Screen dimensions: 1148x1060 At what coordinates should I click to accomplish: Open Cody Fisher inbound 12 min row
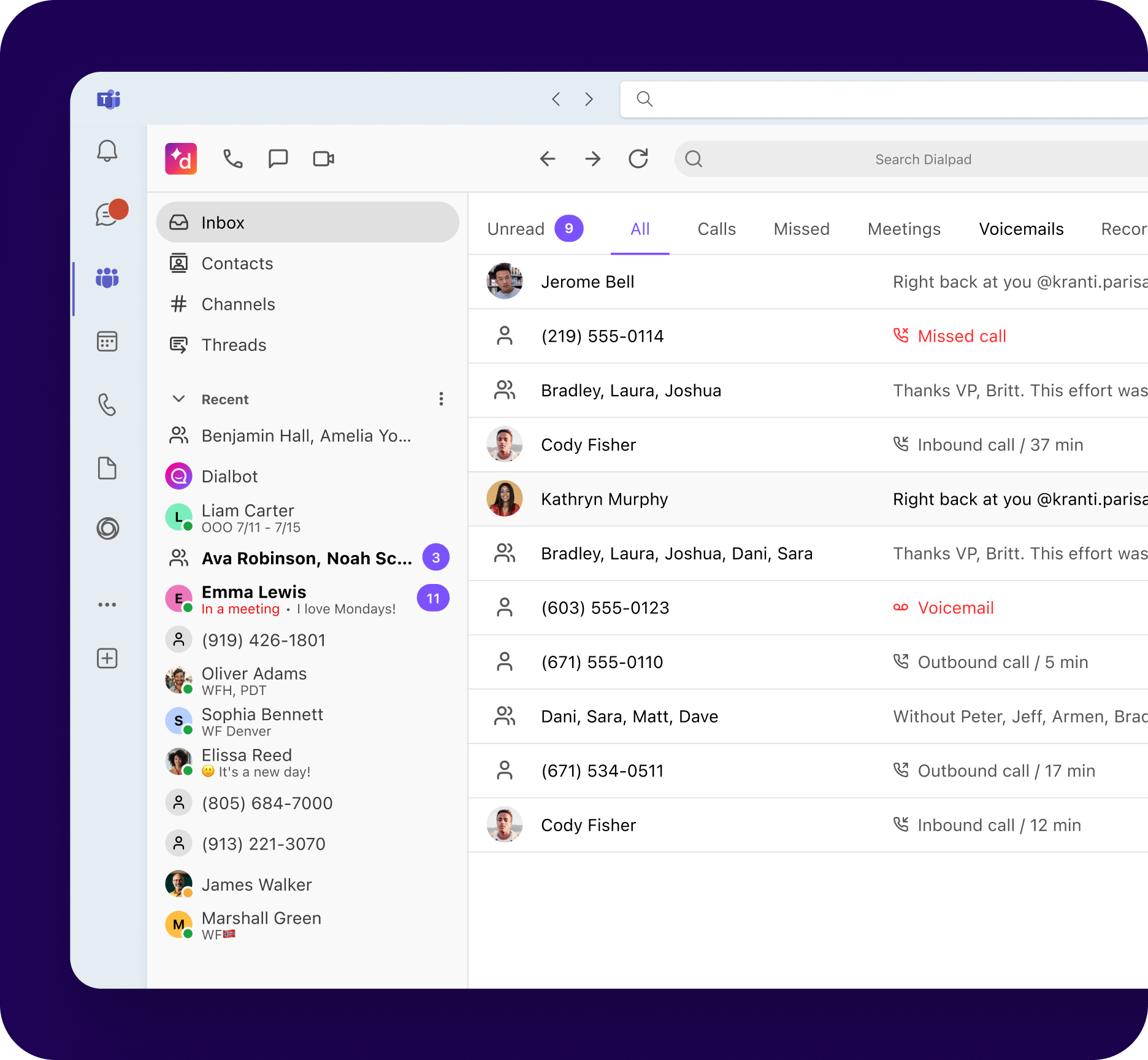[x=808, y=825]
